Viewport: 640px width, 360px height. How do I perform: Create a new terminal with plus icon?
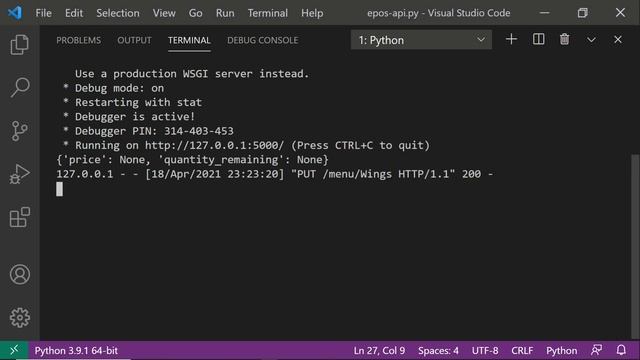(x=511, y=40)
